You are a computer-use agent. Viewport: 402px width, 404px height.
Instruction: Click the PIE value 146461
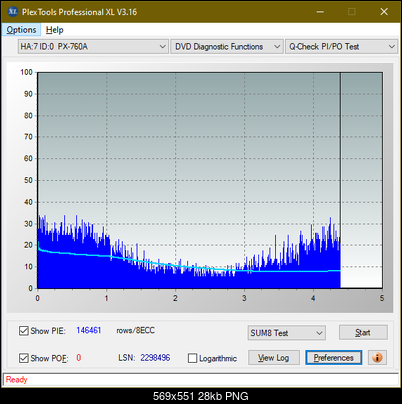tap(89, 330)
